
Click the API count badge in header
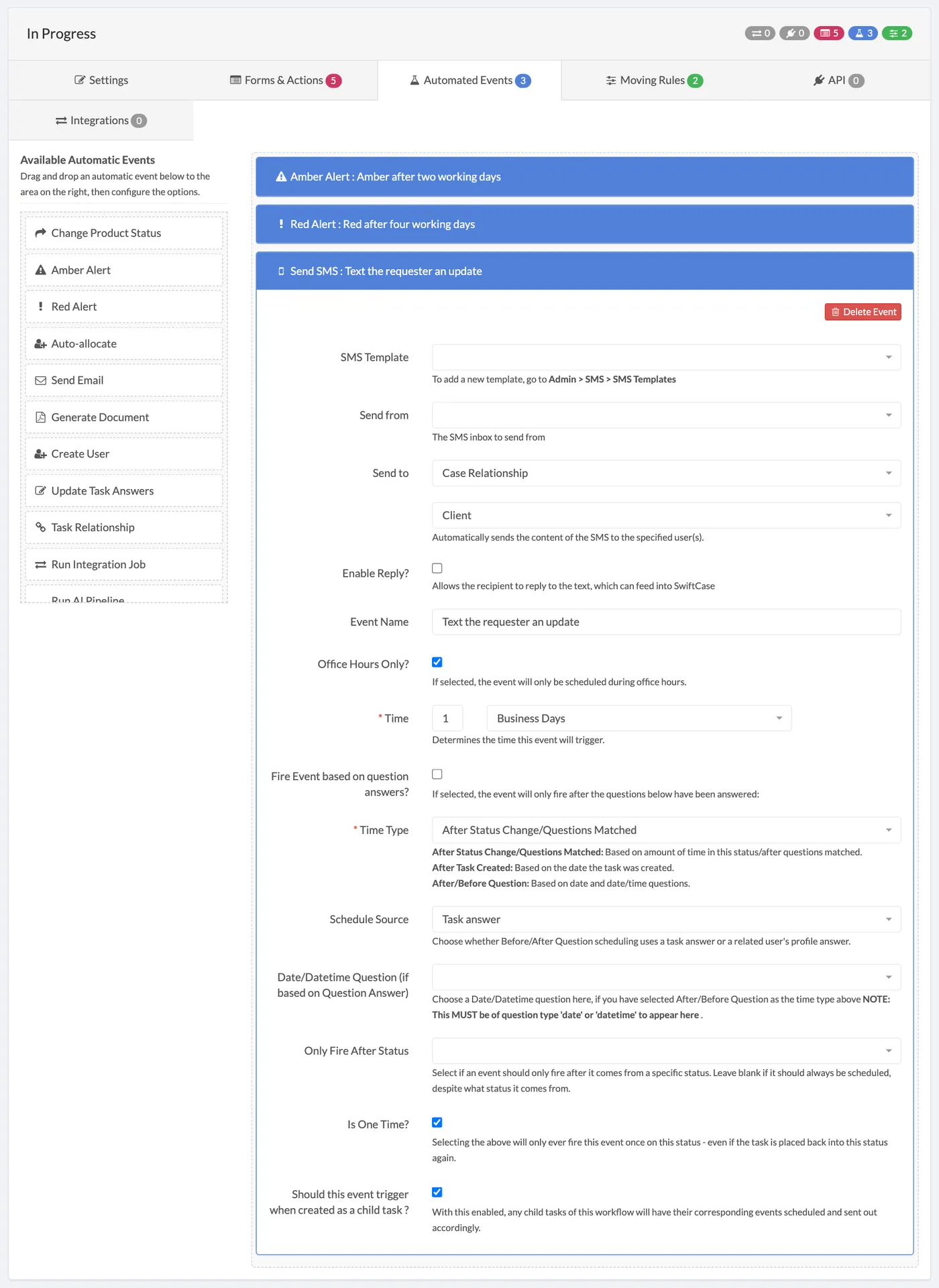coord(795,33)
